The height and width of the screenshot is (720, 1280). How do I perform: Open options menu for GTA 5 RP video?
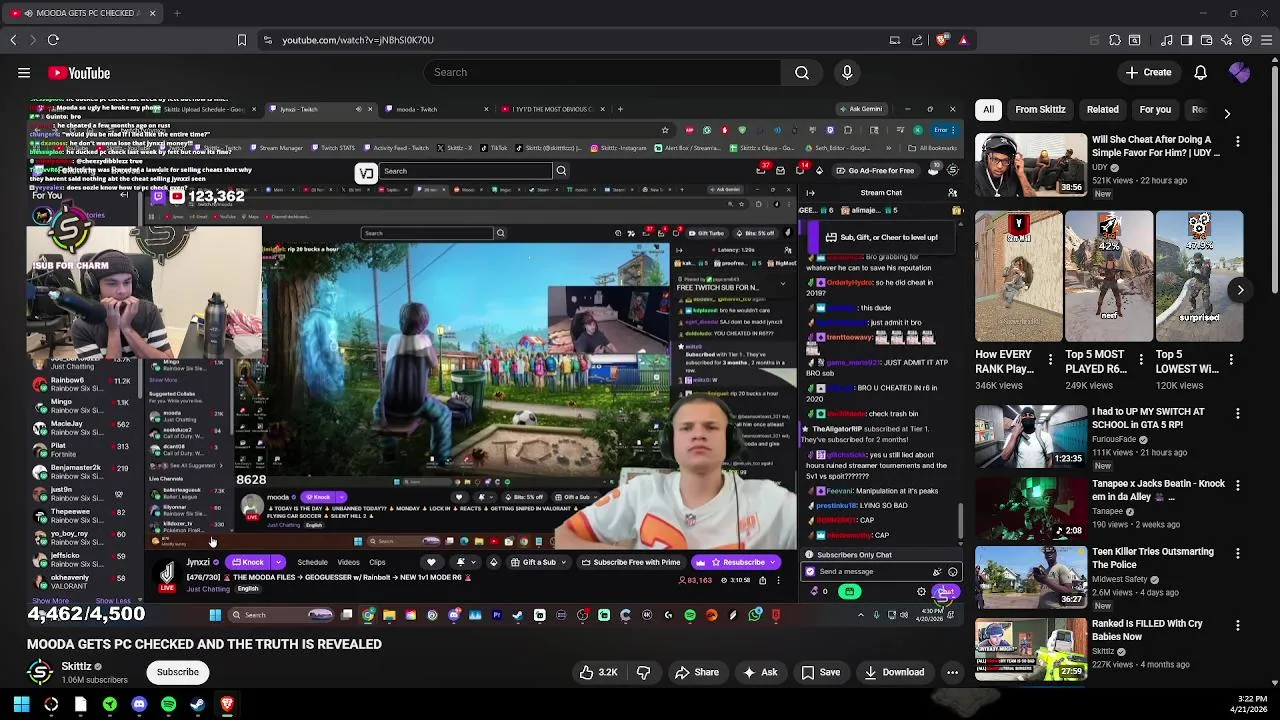[x=1238, y=414]
